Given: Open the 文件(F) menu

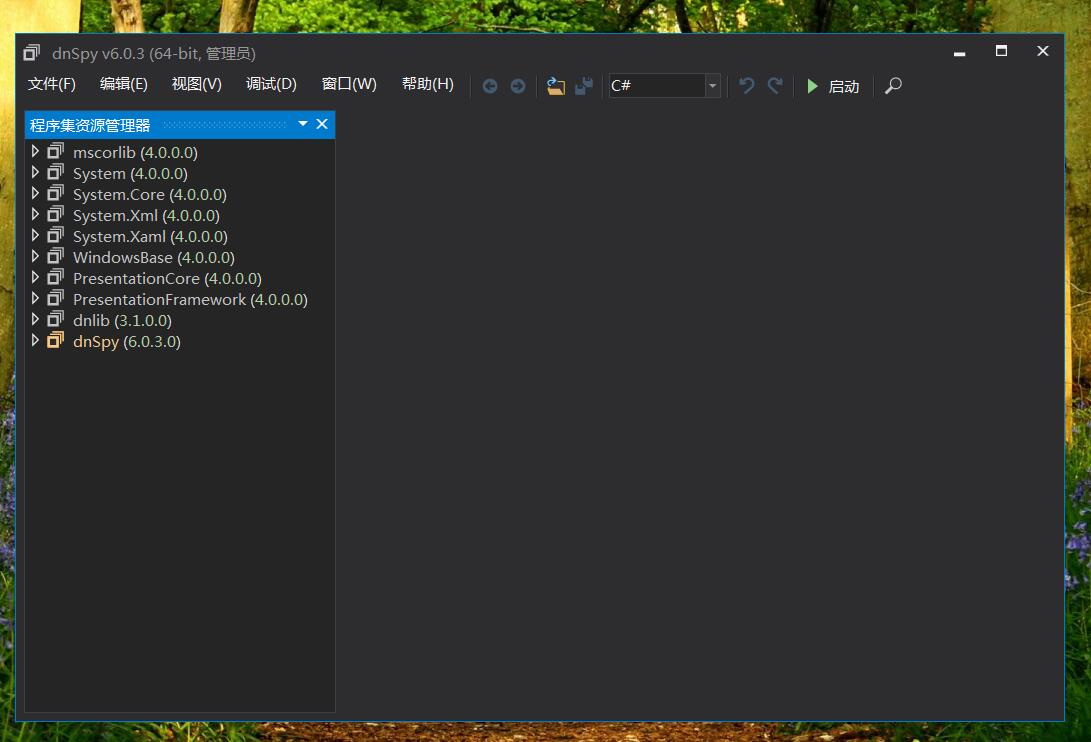Looking at the screenshot, I should coord(52,84).
